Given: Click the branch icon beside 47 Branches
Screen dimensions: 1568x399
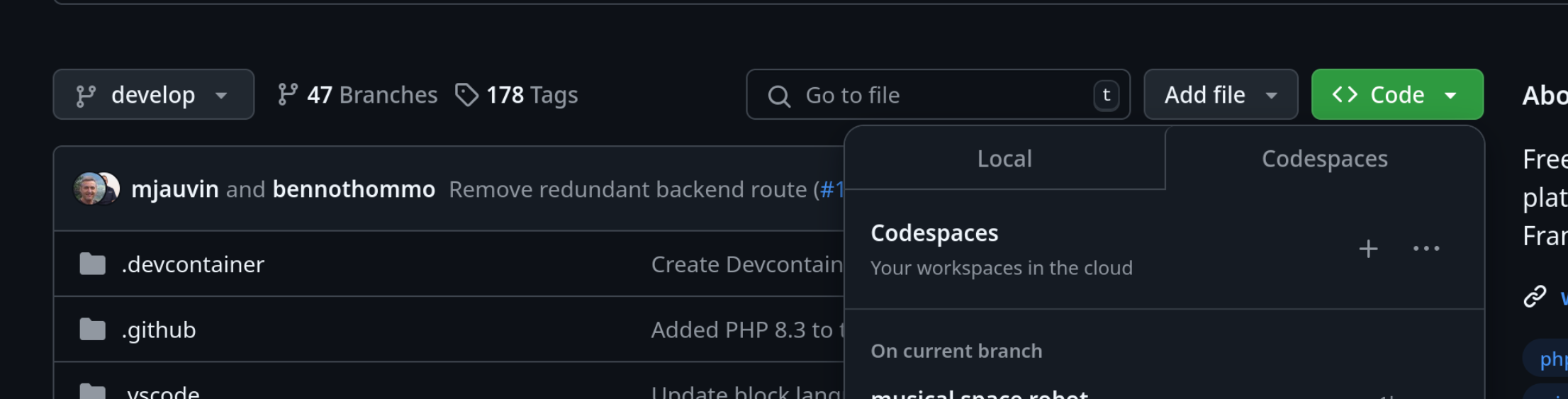Looking at the screenshot, I should pos(287,95).
